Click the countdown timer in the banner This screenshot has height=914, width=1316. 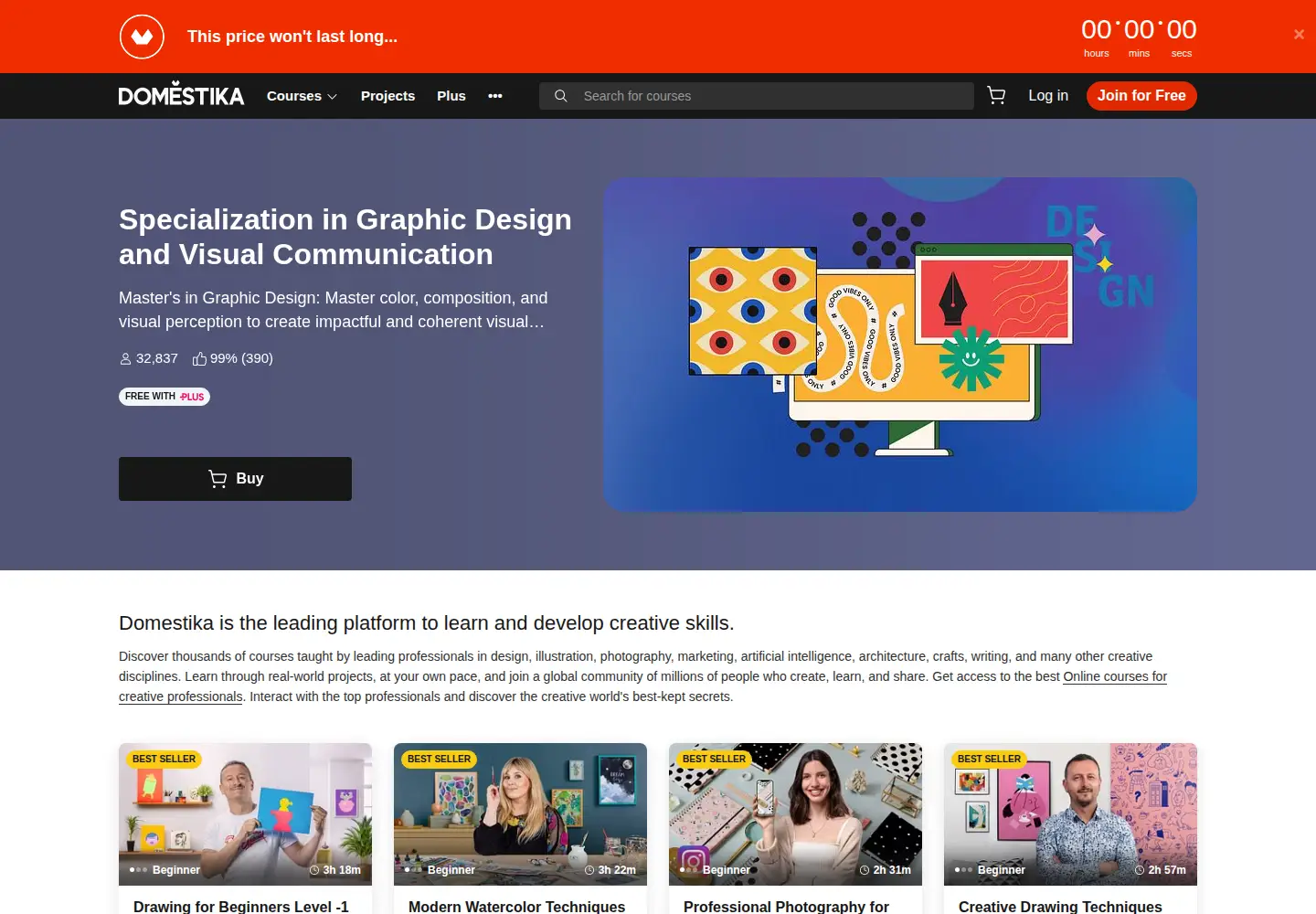(x=1139, y=37)
